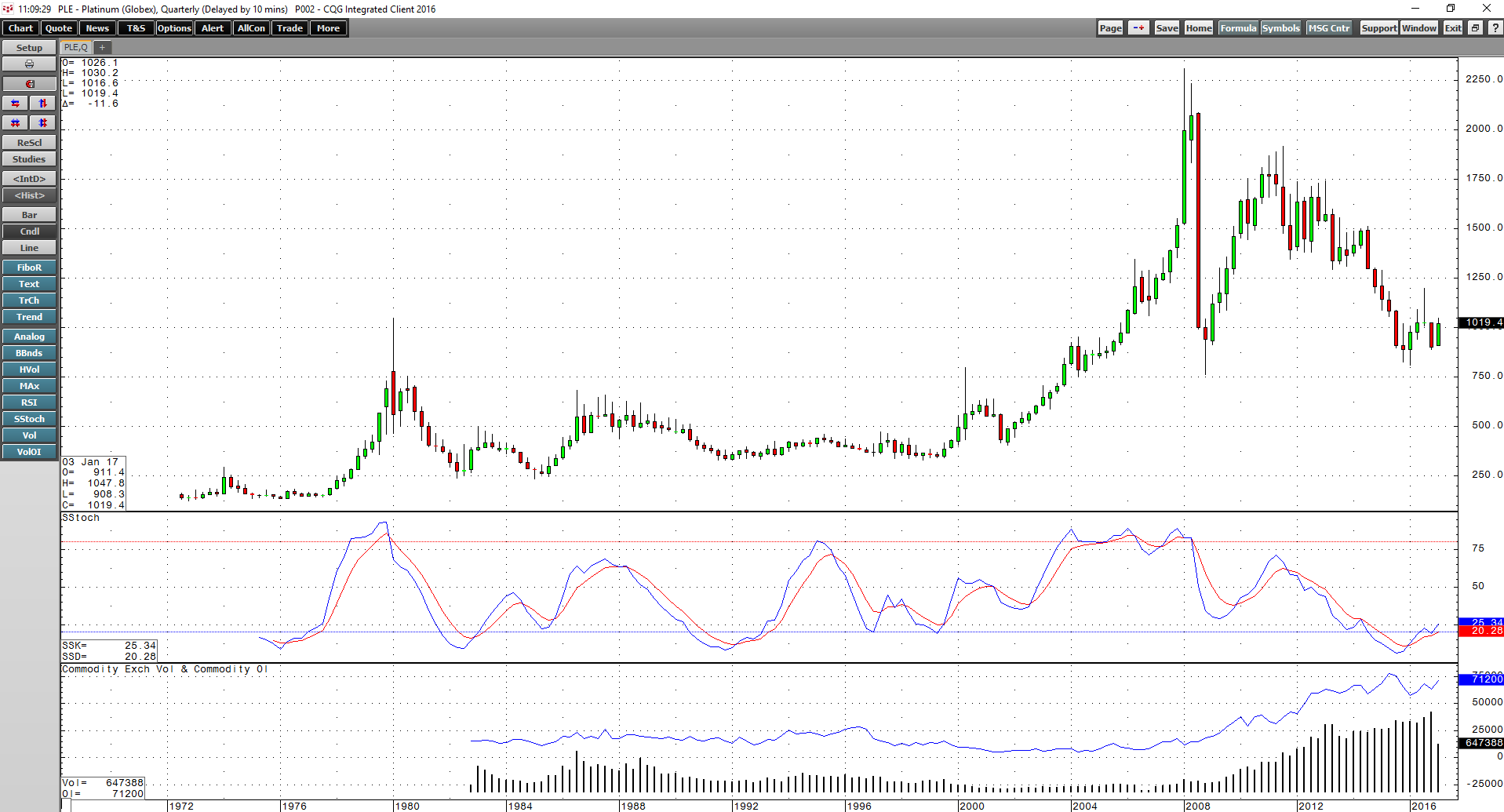Restore down the application window
Image resolution: width=1504 pixels, height=812 pixels.
1451,9
